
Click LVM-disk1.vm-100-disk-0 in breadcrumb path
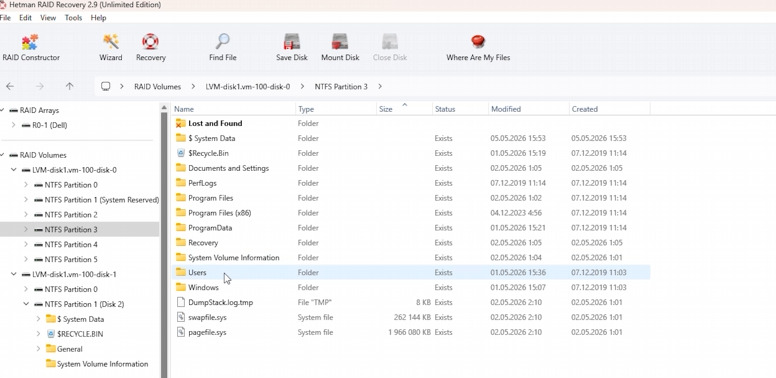[248, 86]
